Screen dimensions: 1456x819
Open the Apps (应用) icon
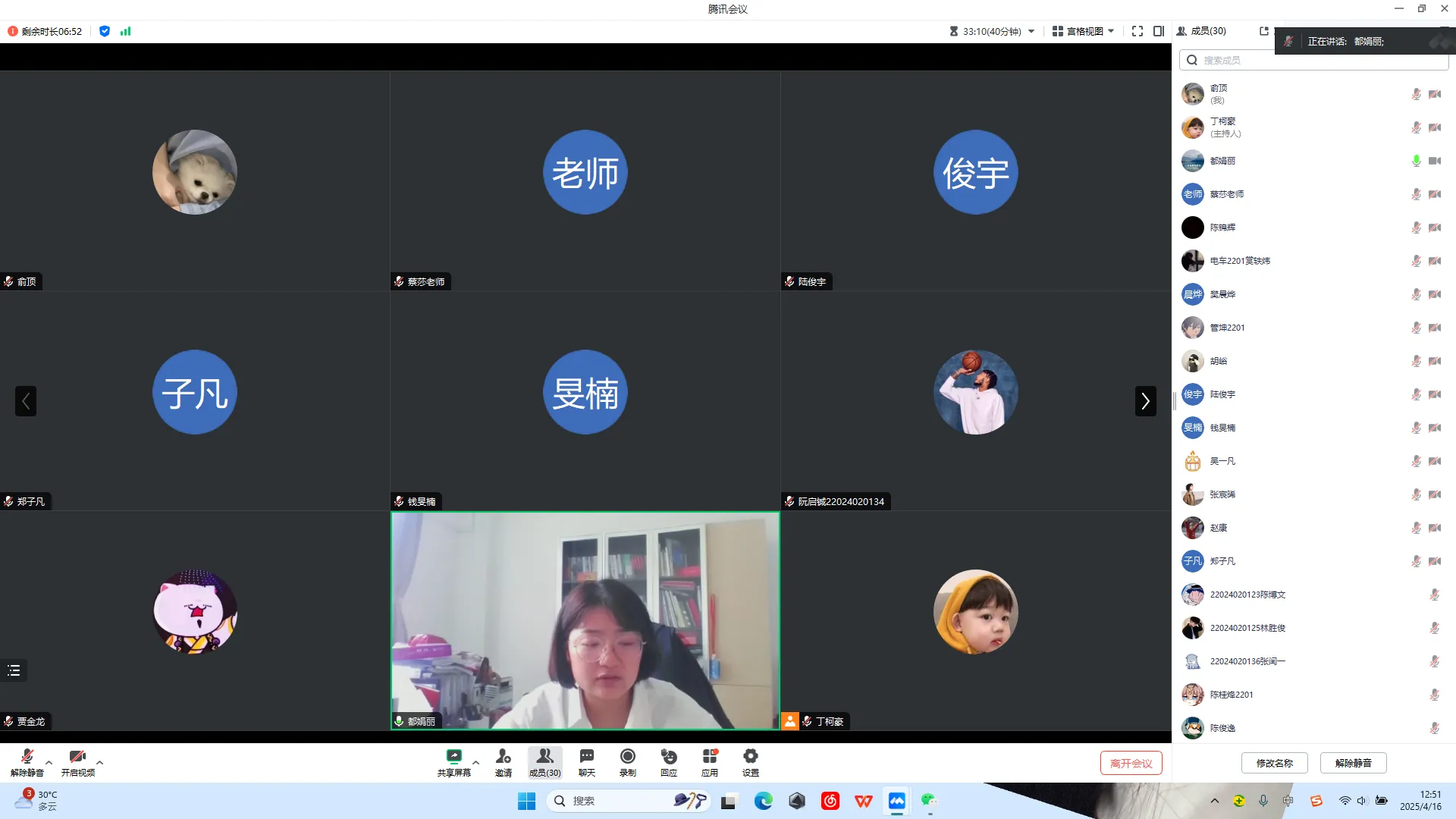(709, 757)
